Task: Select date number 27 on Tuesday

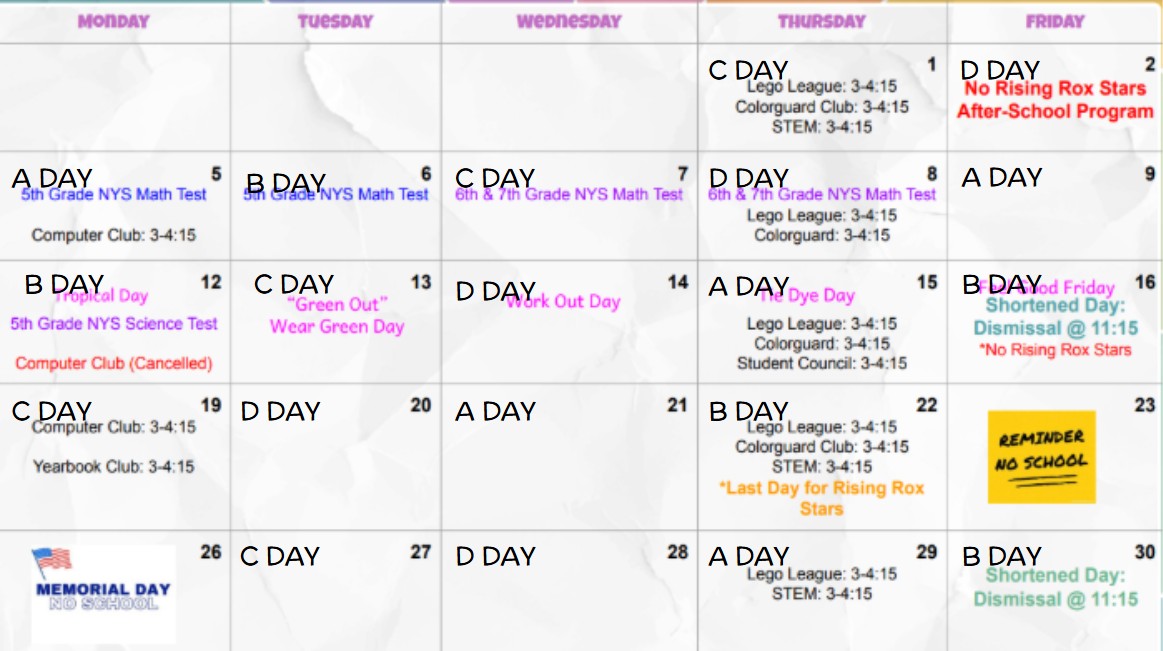Action: tap(421, 552)
